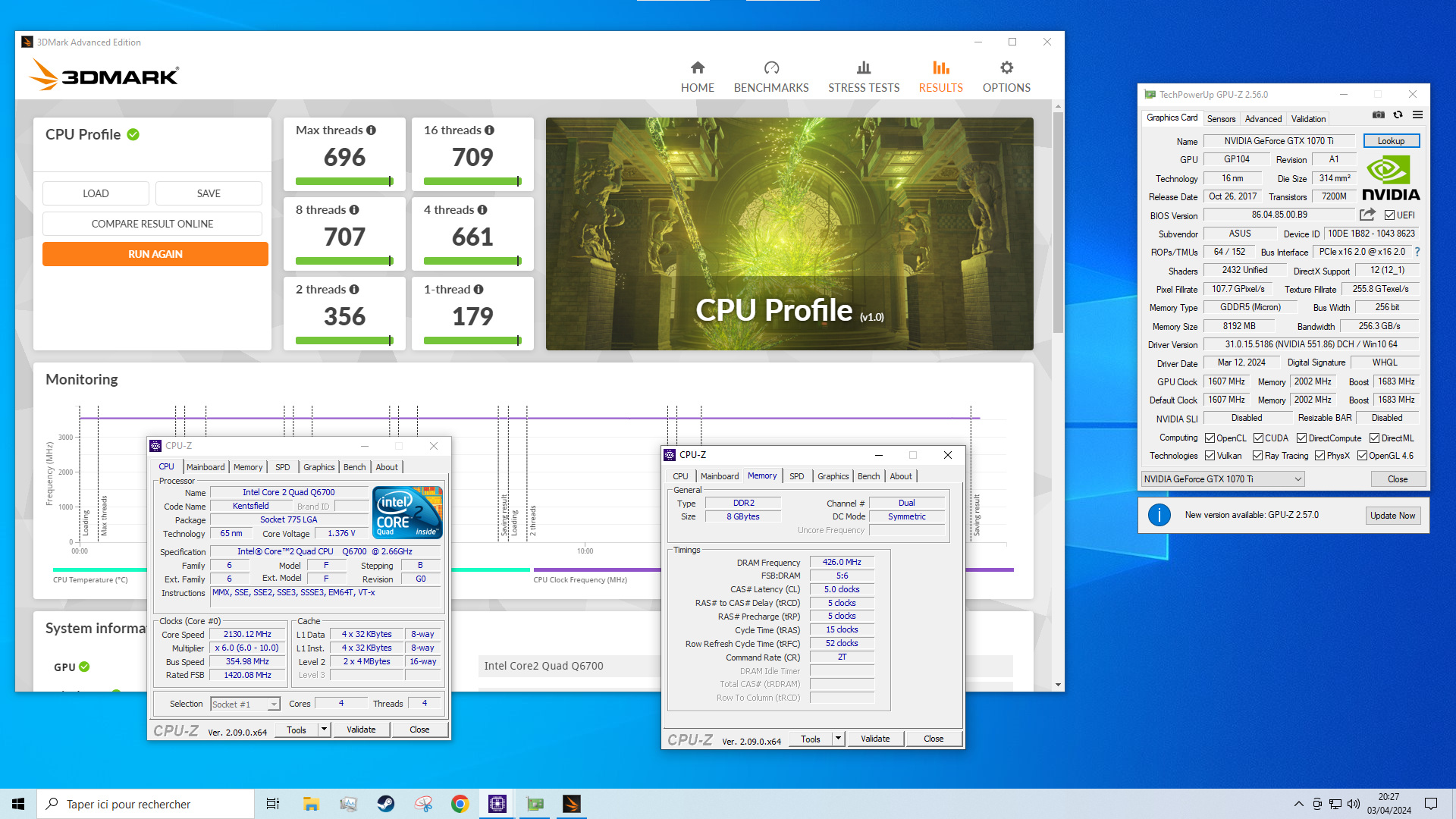The width and height of the screenshot is (1456, 819).
Task: Click the volume icon in system tray
Action: click(1354, 804)
